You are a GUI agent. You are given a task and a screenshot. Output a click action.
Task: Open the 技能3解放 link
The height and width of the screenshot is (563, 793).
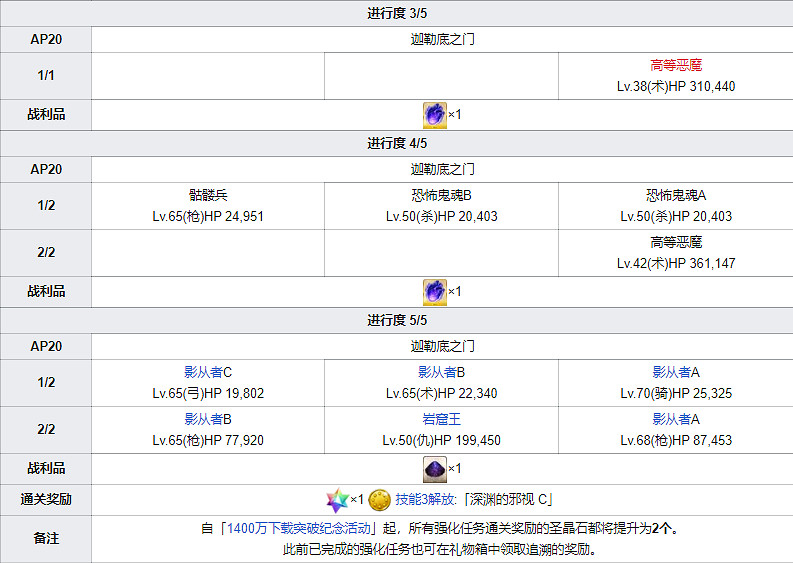pos(425,500)
